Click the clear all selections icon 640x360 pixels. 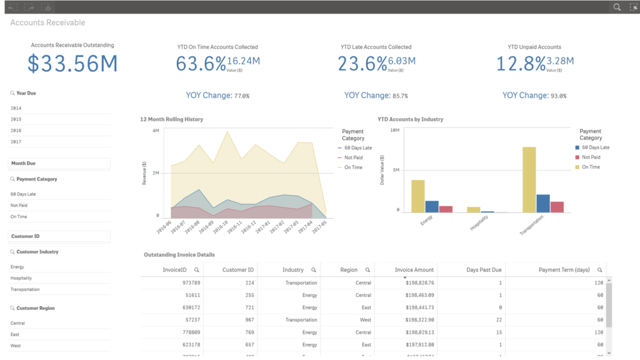(x=47, y=7)
